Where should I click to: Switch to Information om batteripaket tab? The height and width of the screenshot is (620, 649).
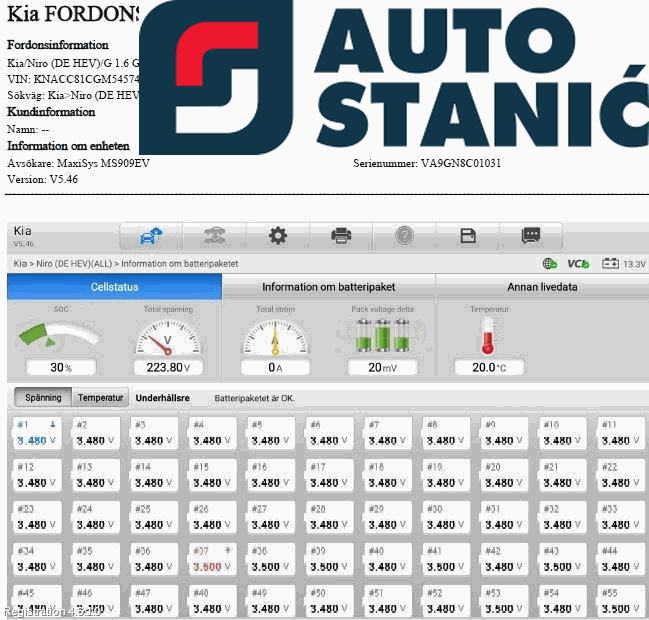pyautogui.click(x=329, y=287)
